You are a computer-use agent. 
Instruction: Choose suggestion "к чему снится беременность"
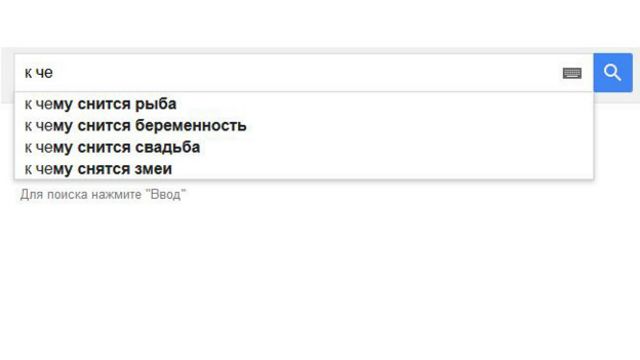click(x=304, y=125)
